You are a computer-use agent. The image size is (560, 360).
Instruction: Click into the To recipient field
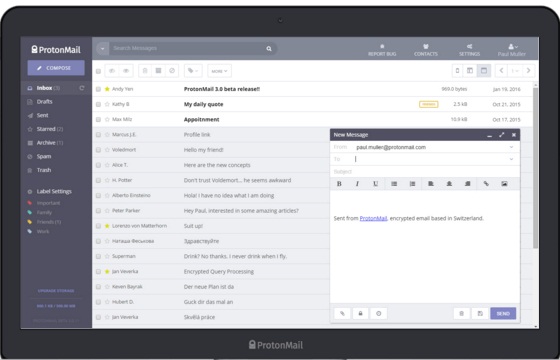tap(429, 159)
